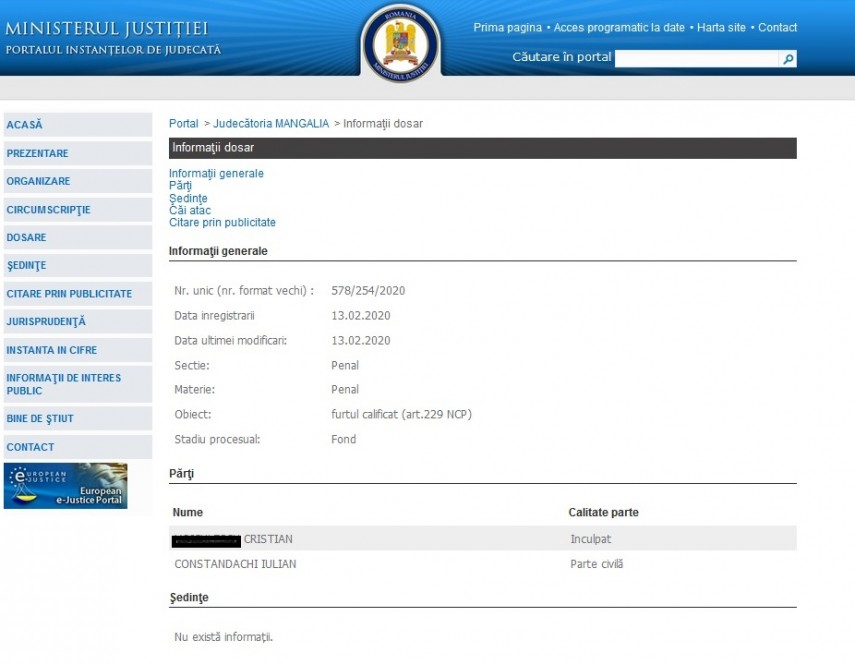Go to Judecătoria MANGALIA breadcrumb

click(270, 124)
